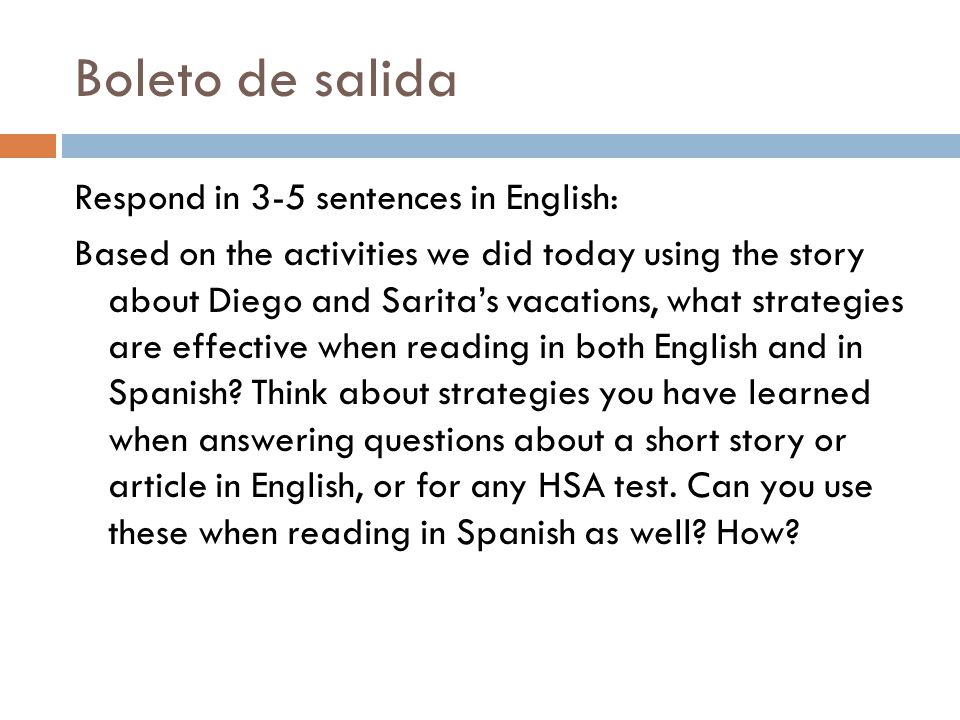Click the word 'effective' in the third line
Image resolution: width=960 pixels, height=720 pixels.
[239, 347]
